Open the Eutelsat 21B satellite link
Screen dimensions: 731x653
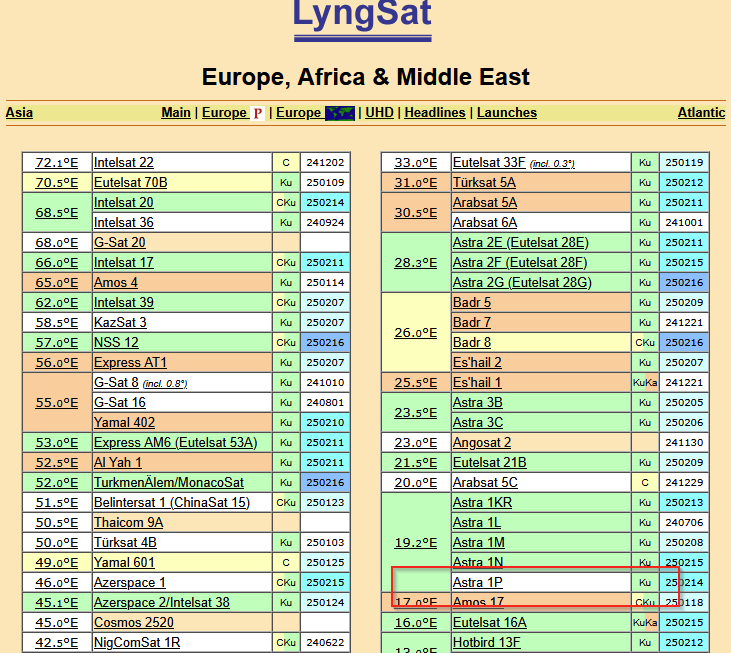point(490,463)
